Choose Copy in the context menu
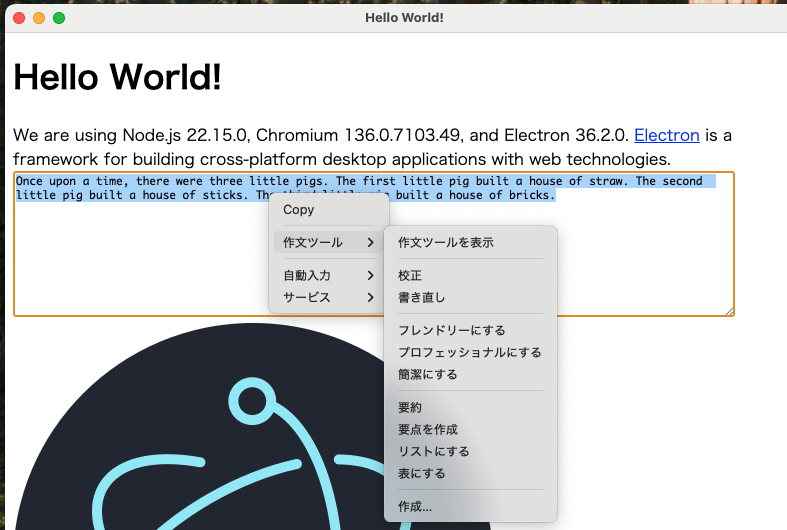787x530 pixels. click(x=329, y=210)
